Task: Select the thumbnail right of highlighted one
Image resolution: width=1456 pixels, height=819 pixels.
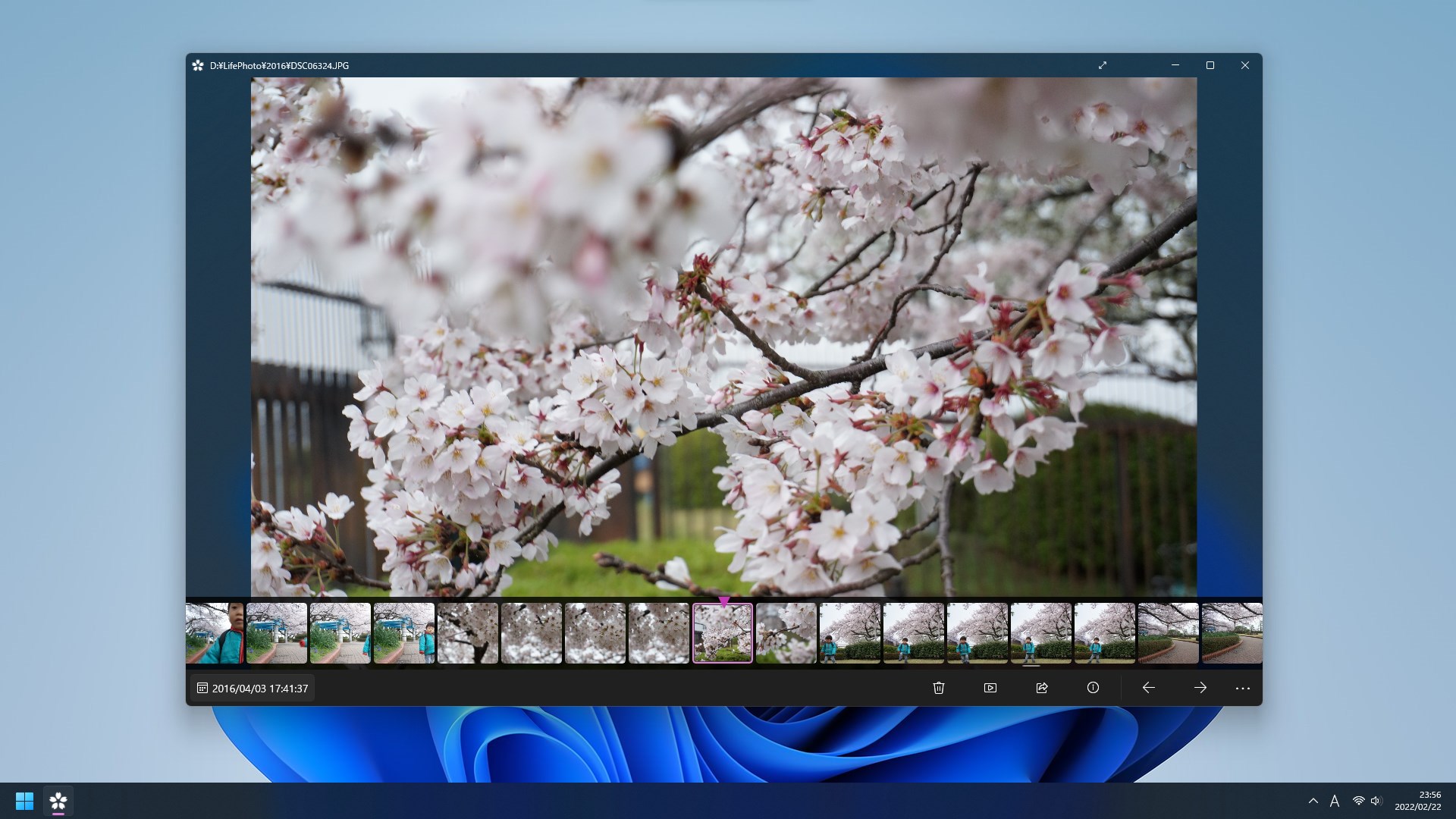Action: click(x=786, y=633)
